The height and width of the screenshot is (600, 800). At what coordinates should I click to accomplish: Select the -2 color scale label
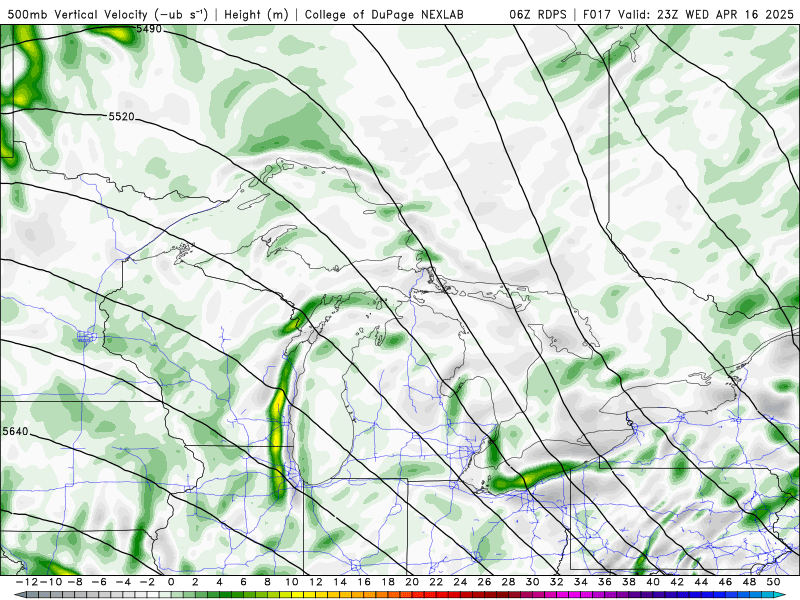point(147,582)
